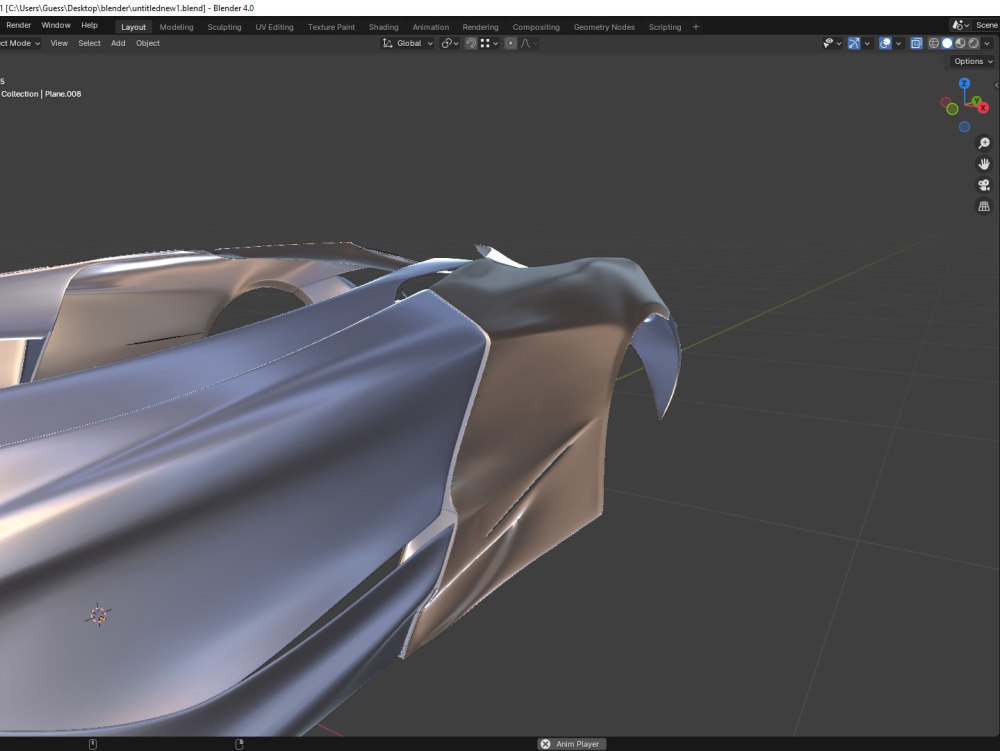Toggle viewport gizmos display
This screenshot has width=1000, height=751.
pyautogui.click(x=853, y=43)
